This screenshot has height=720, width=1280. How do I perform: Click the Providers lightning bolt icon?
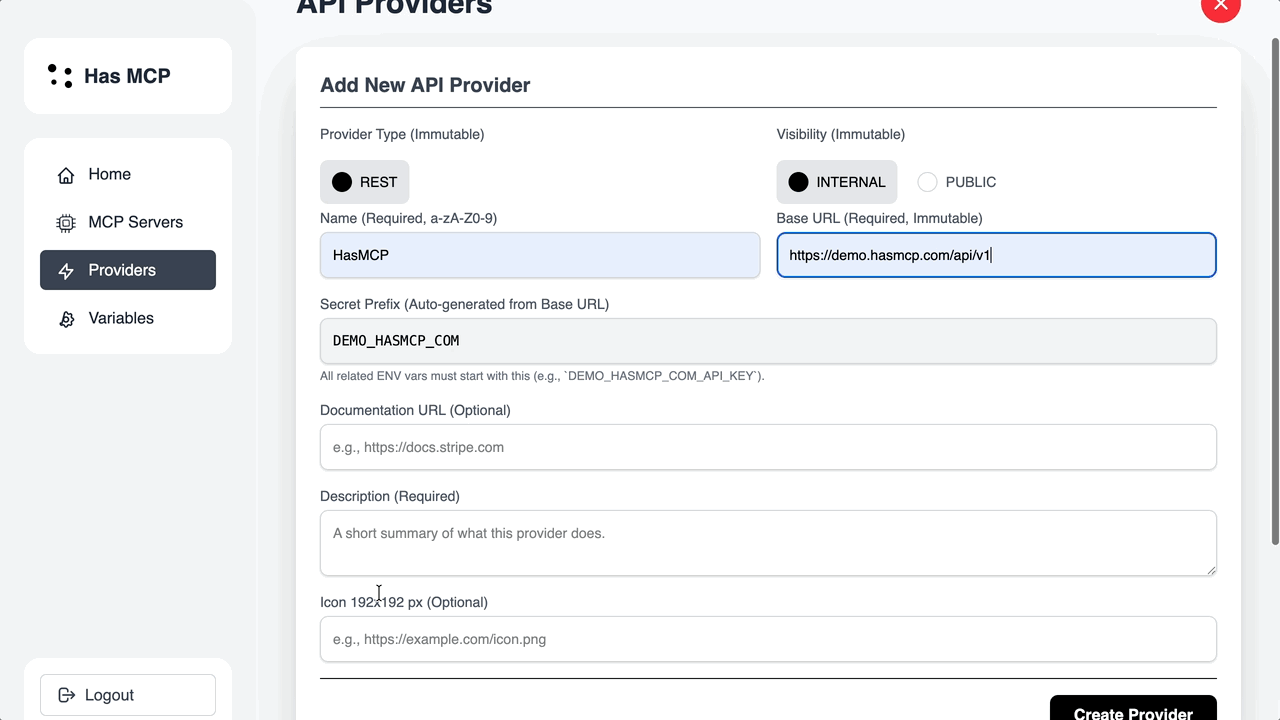tap(66, 271)
